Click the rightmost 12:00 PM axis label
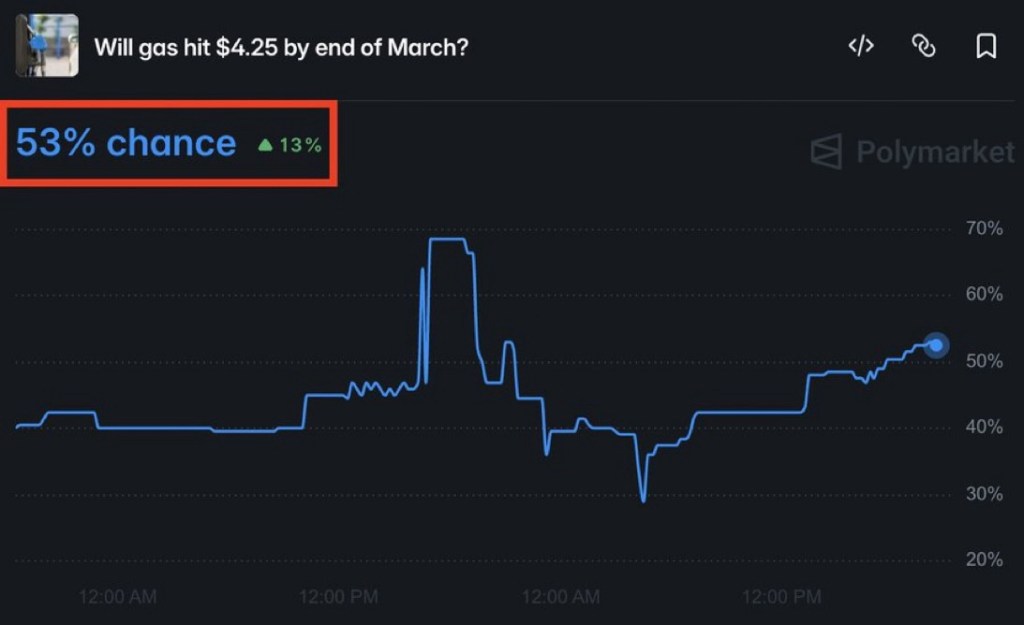Viewport: 1024px width, 625px height. tap(781, 597)
